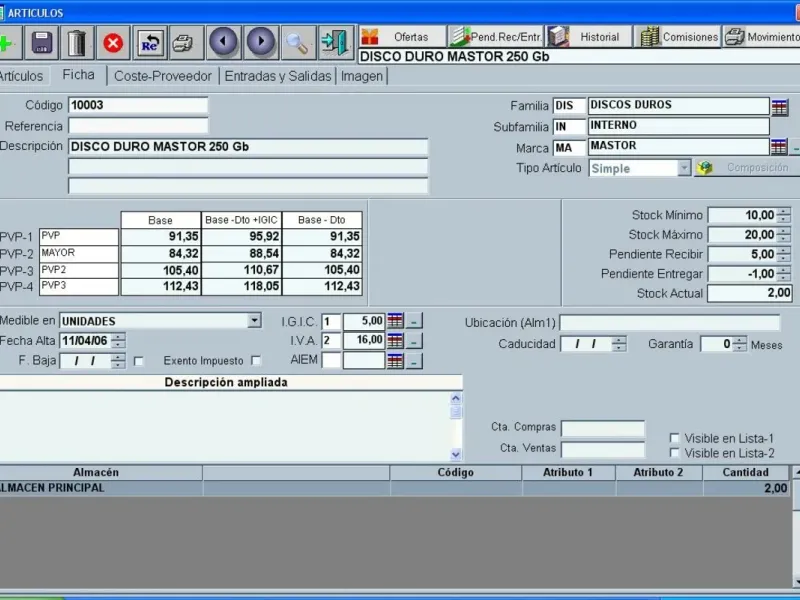Enable Visible en Lista-2 checkbox
800x600 pixels.
tap(674, 453)
